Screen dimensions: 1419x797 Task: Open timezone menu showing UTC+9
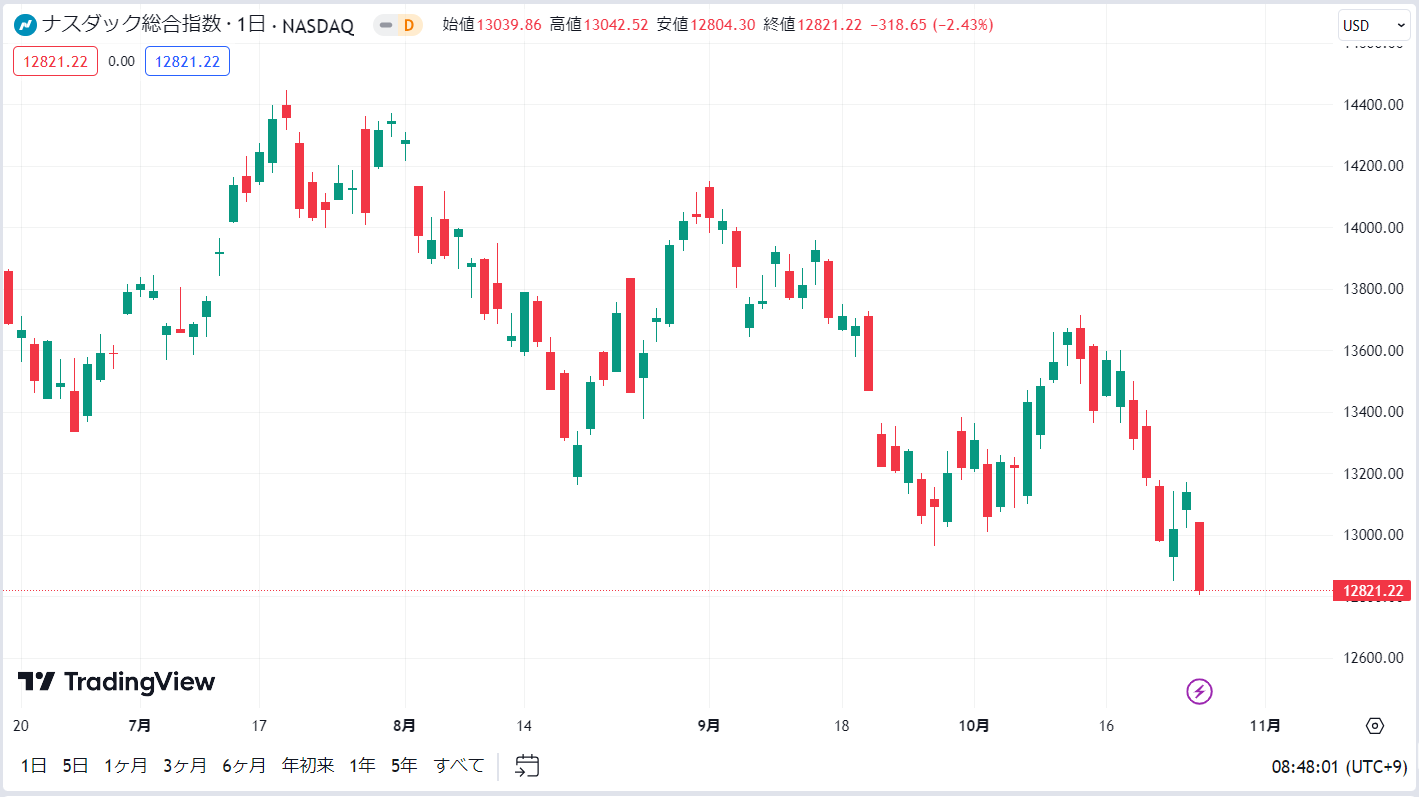[1339, 767]
